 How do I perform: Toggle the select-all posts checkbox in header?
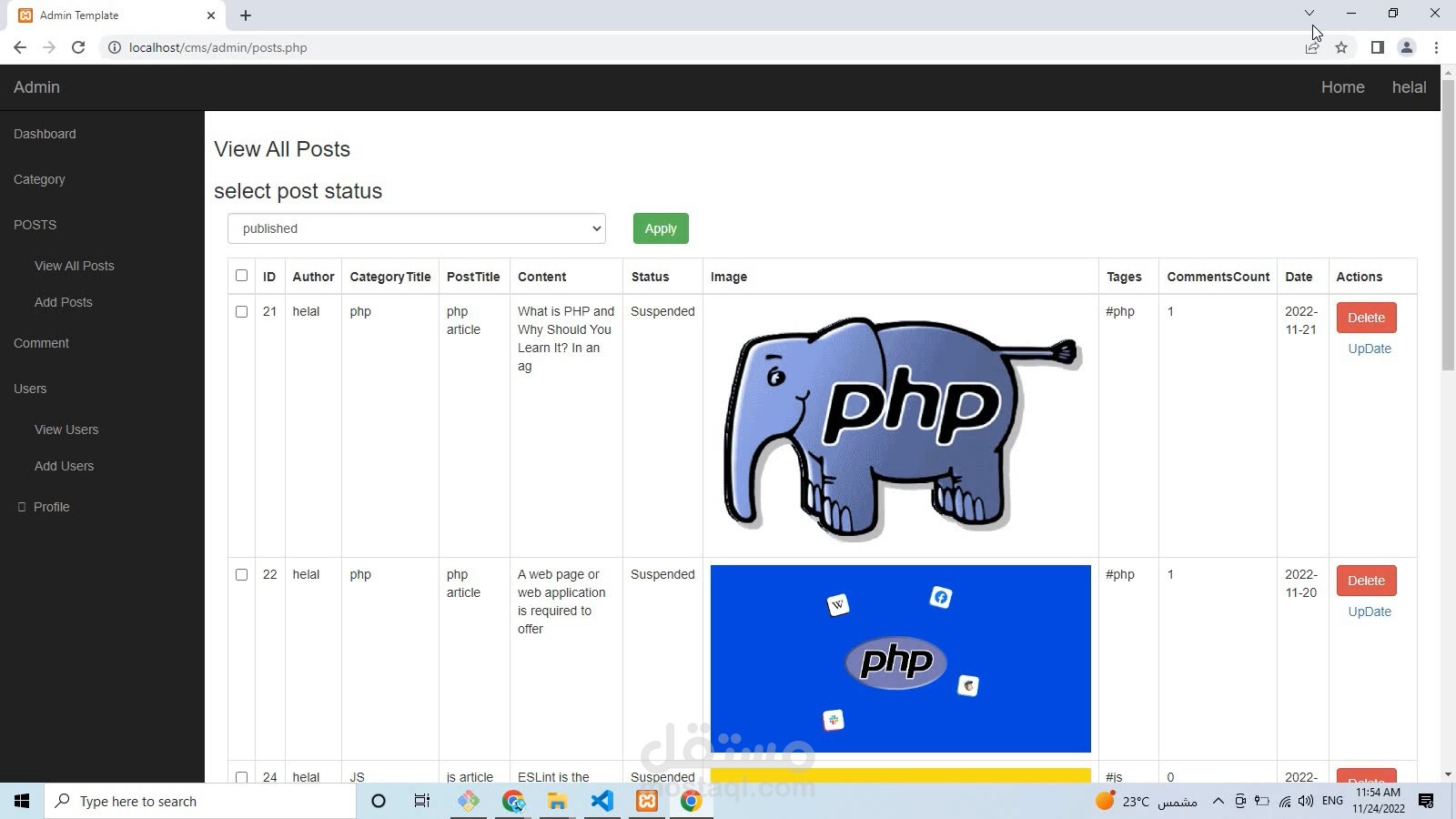point(241,276)
